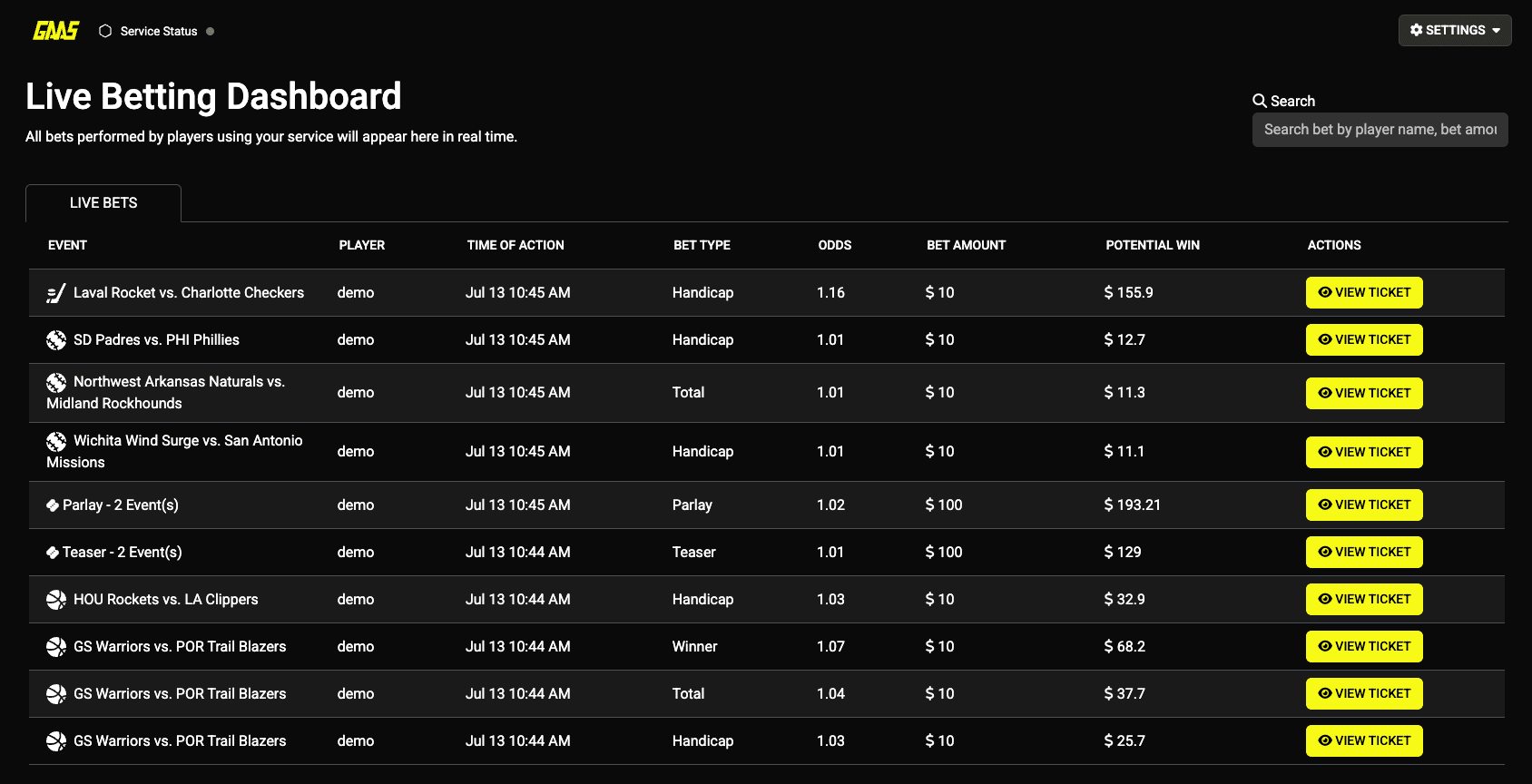Image resolution: width=1532 pixels, height=784 pixels.
Task: View ticket for the Parlay bet
Action: (1363, 505)
